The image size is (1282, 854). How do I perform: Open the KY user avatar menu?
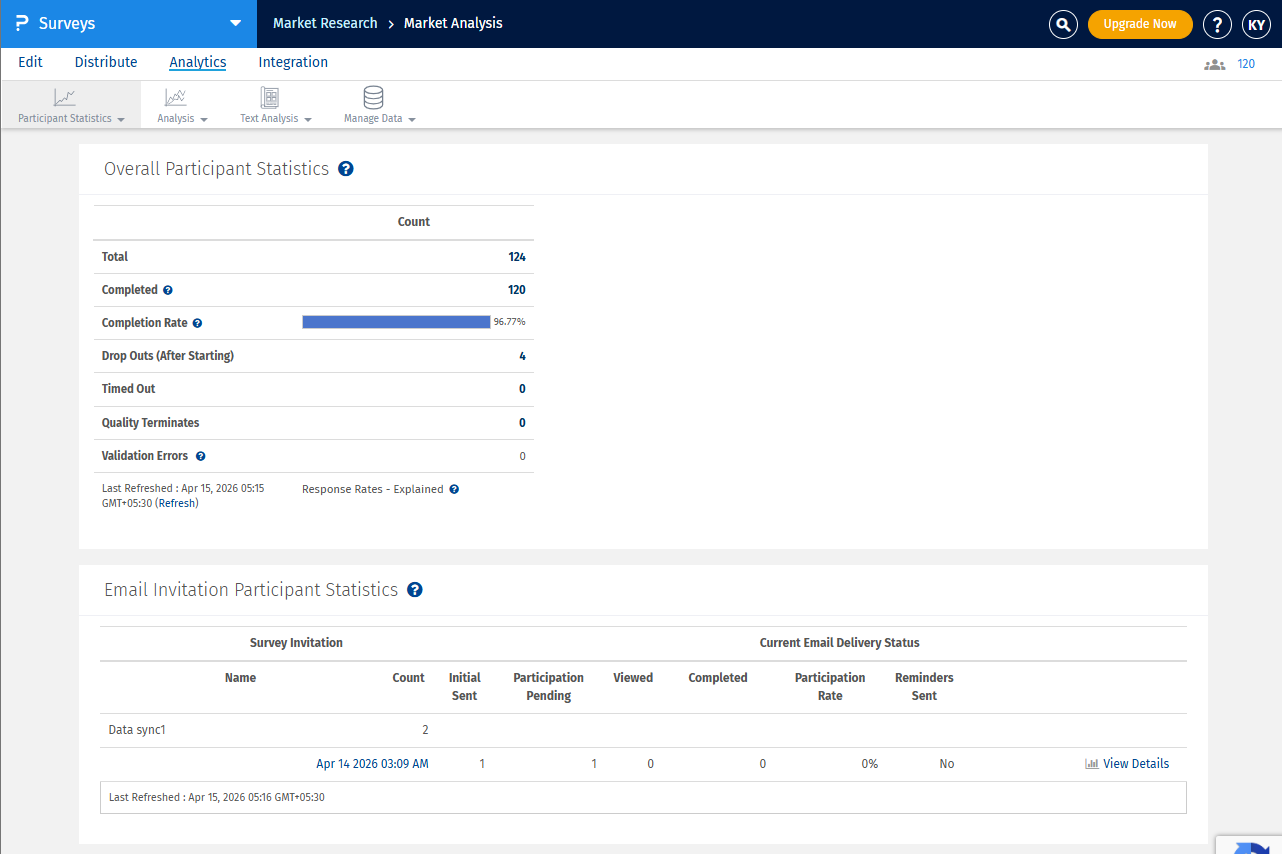pos(1256,24)
